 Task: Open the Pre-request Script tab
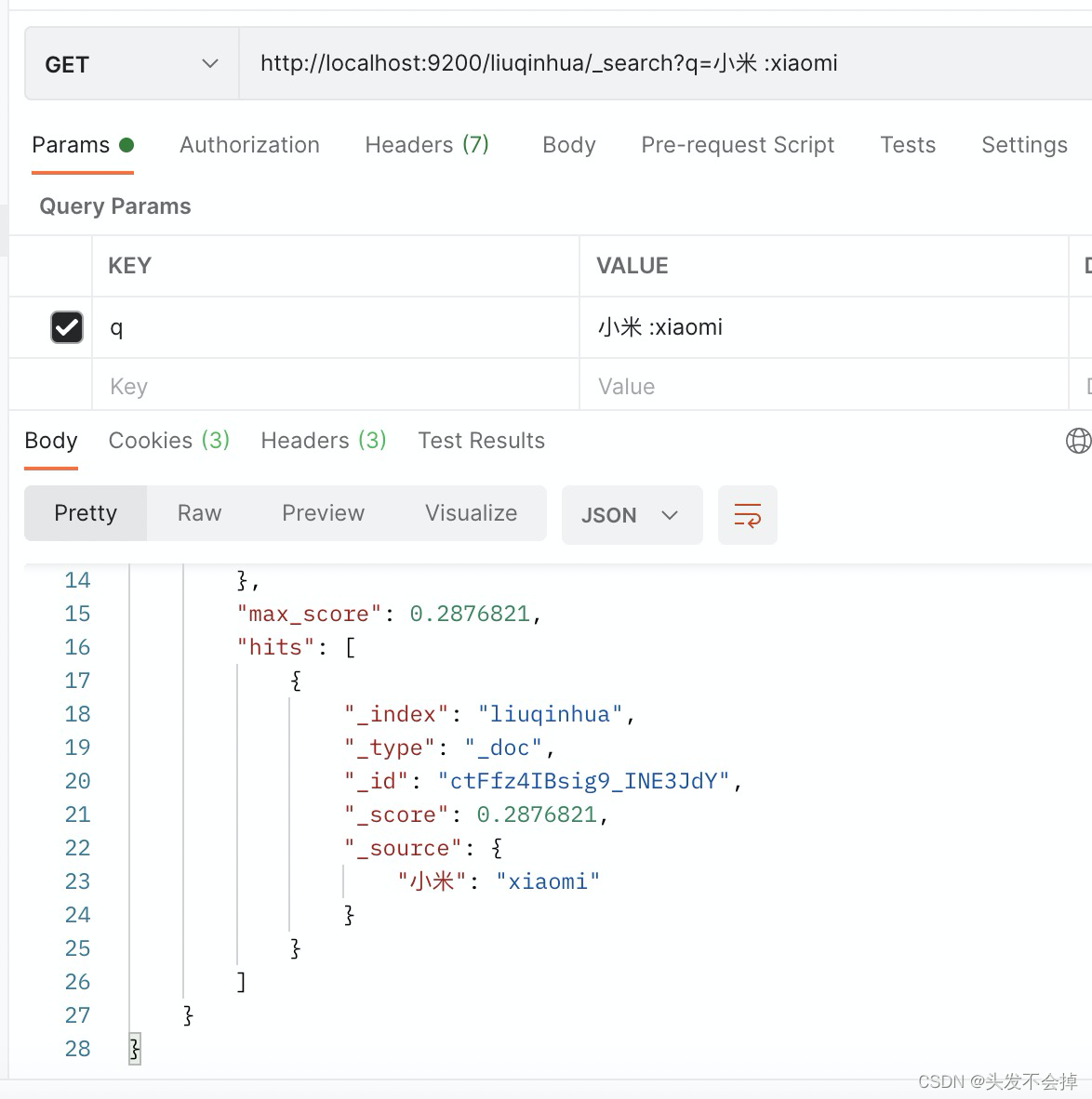[x=738, y=145]
